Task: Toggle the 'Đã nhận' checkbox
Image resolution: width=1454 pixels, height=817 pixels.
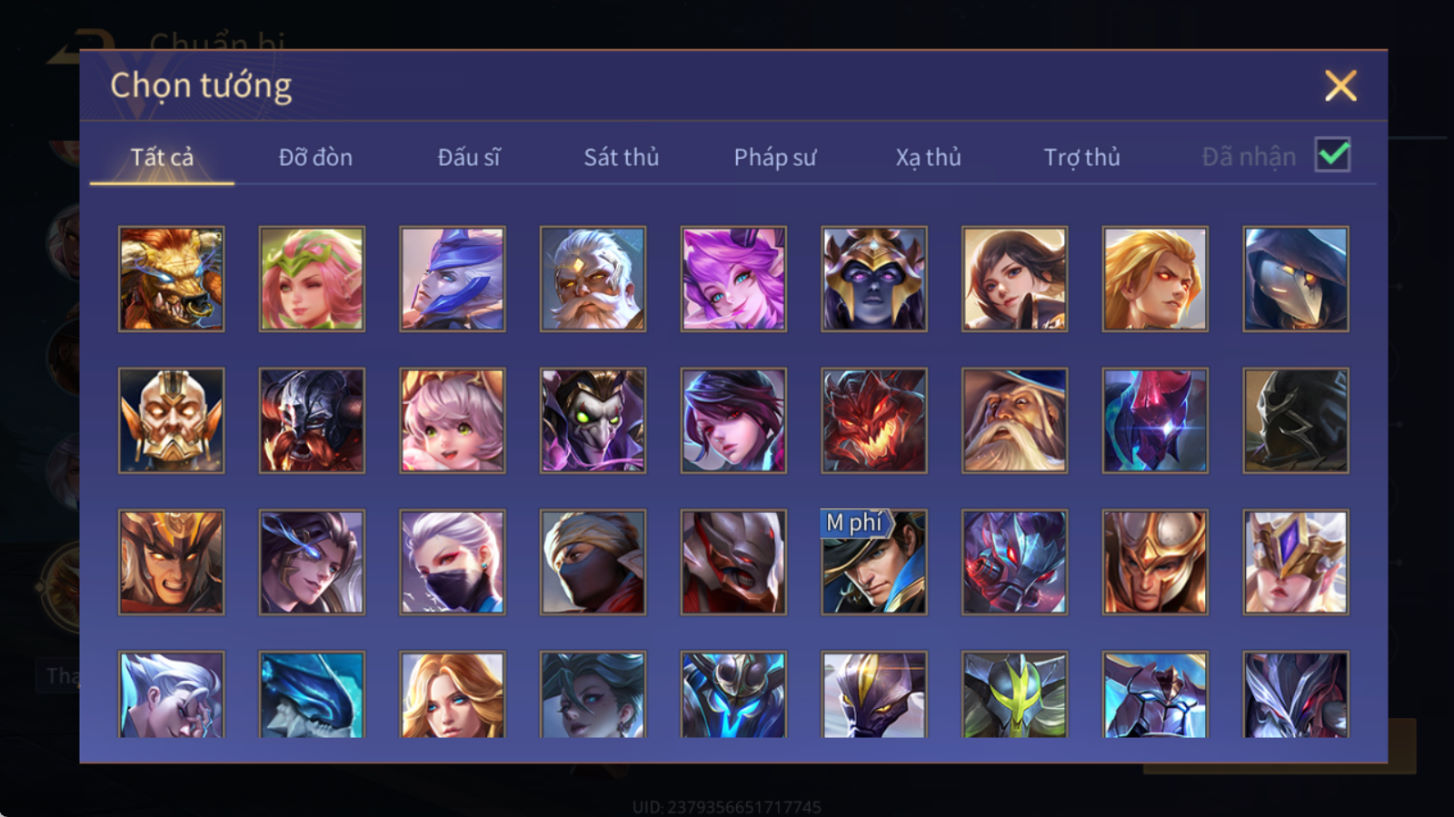Action: coord(1333,155)
